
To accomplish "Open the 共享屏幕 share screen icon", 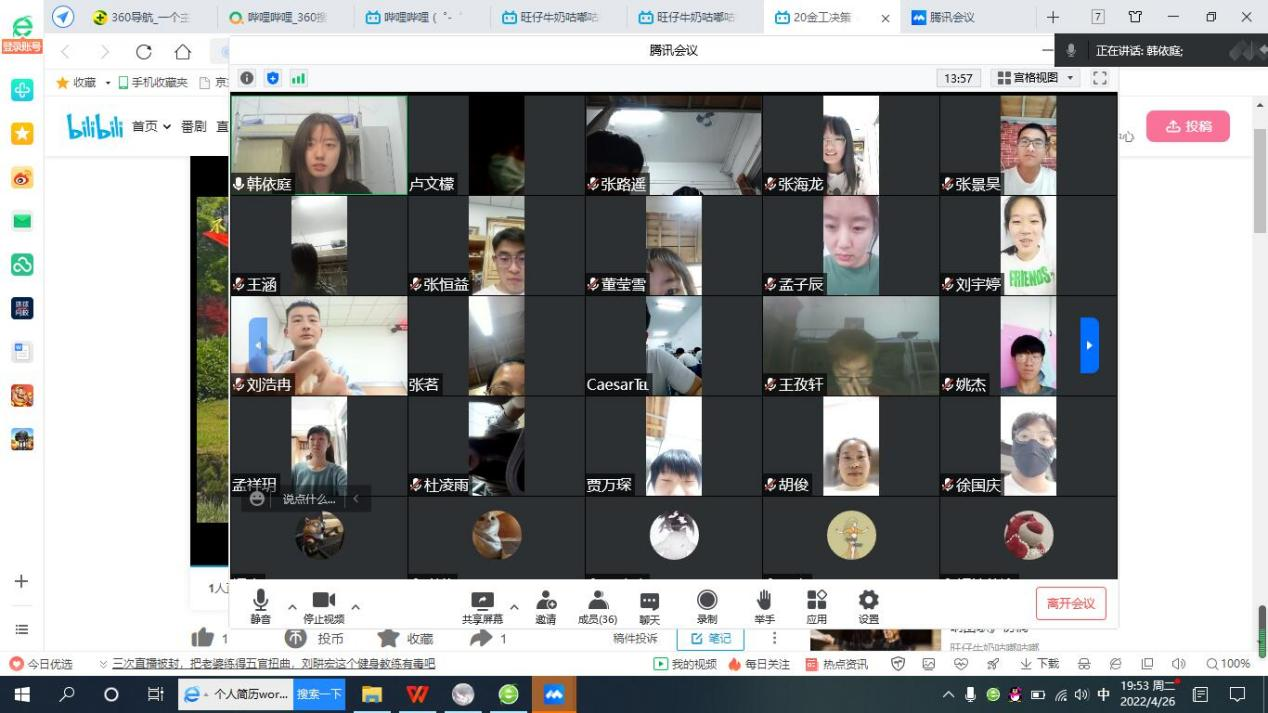I will [483, 606].
